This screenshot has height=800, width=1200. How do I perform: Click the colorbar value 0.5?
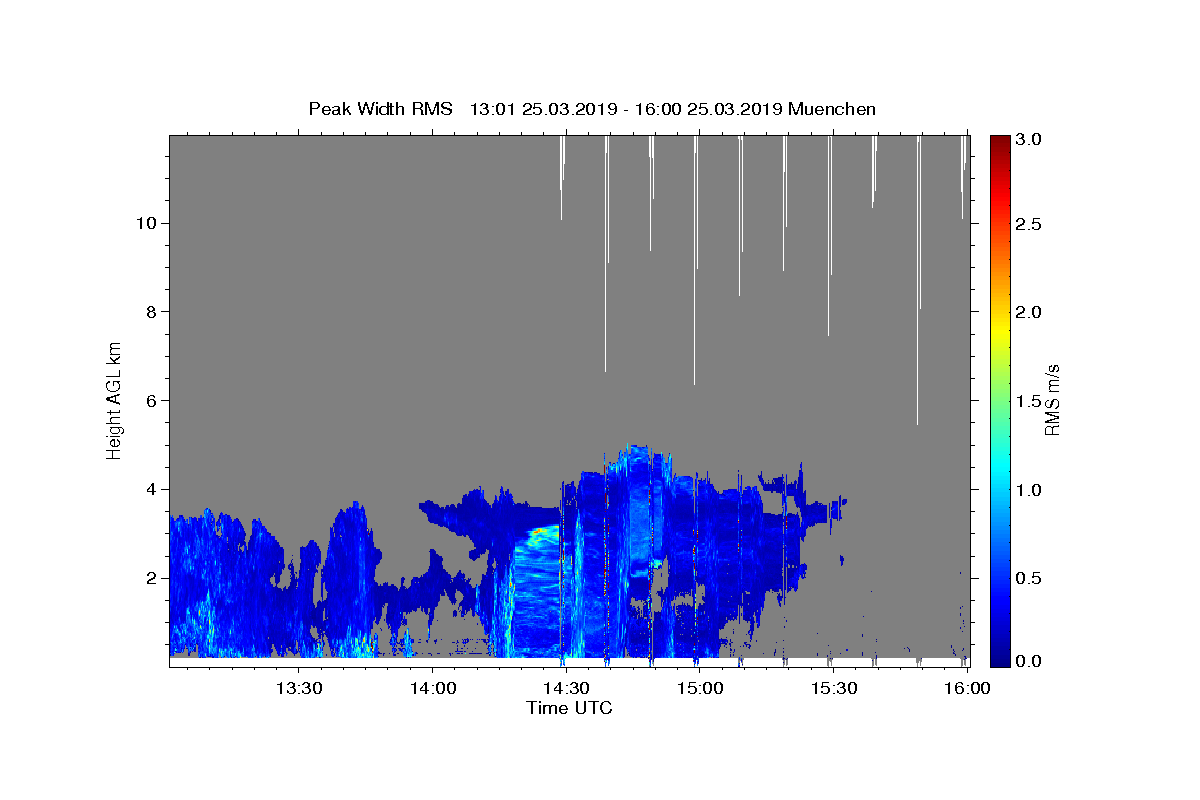click(x=1029, y=578)
